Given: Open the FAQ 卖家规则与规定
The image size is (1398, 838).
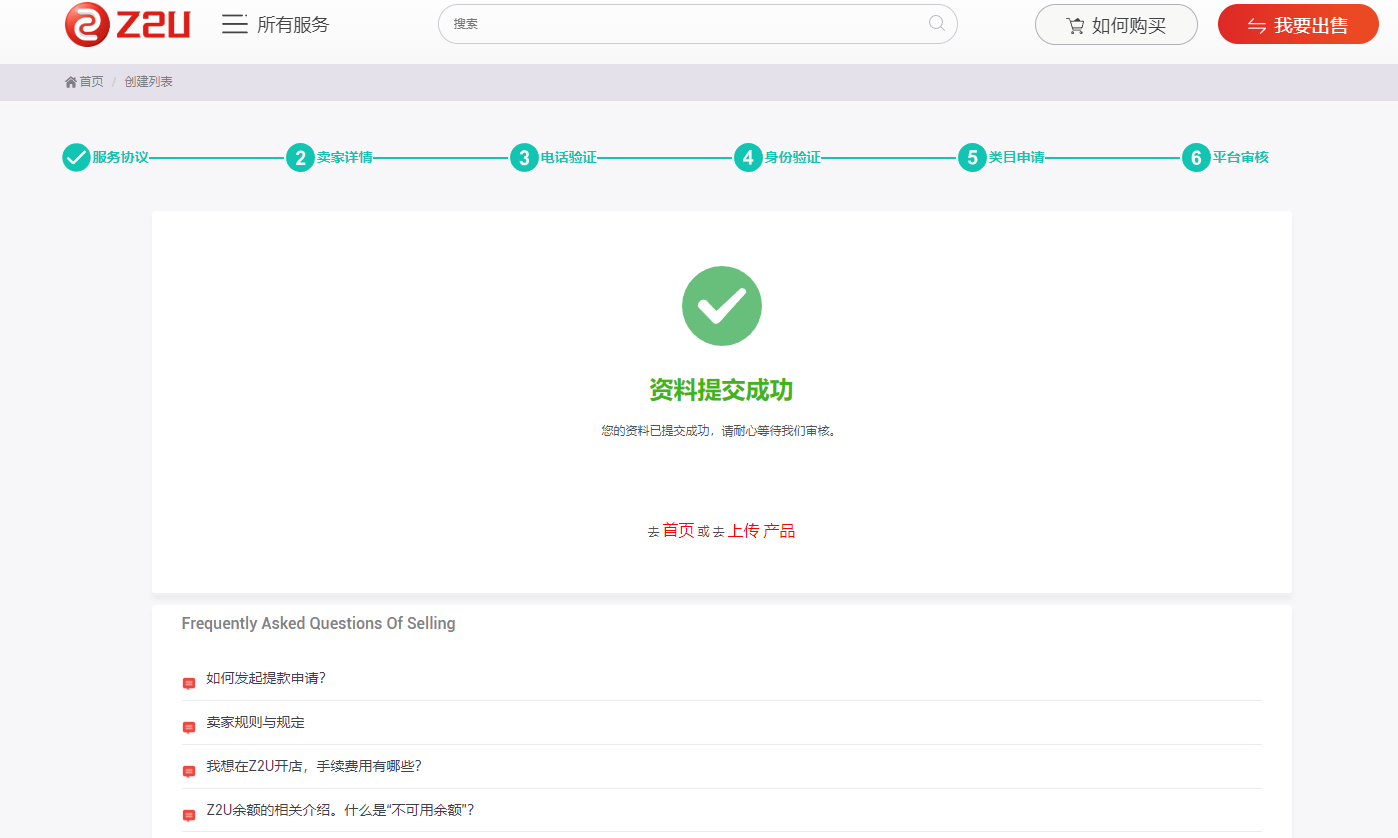Looking at the screenshot, I should point(255,722).
